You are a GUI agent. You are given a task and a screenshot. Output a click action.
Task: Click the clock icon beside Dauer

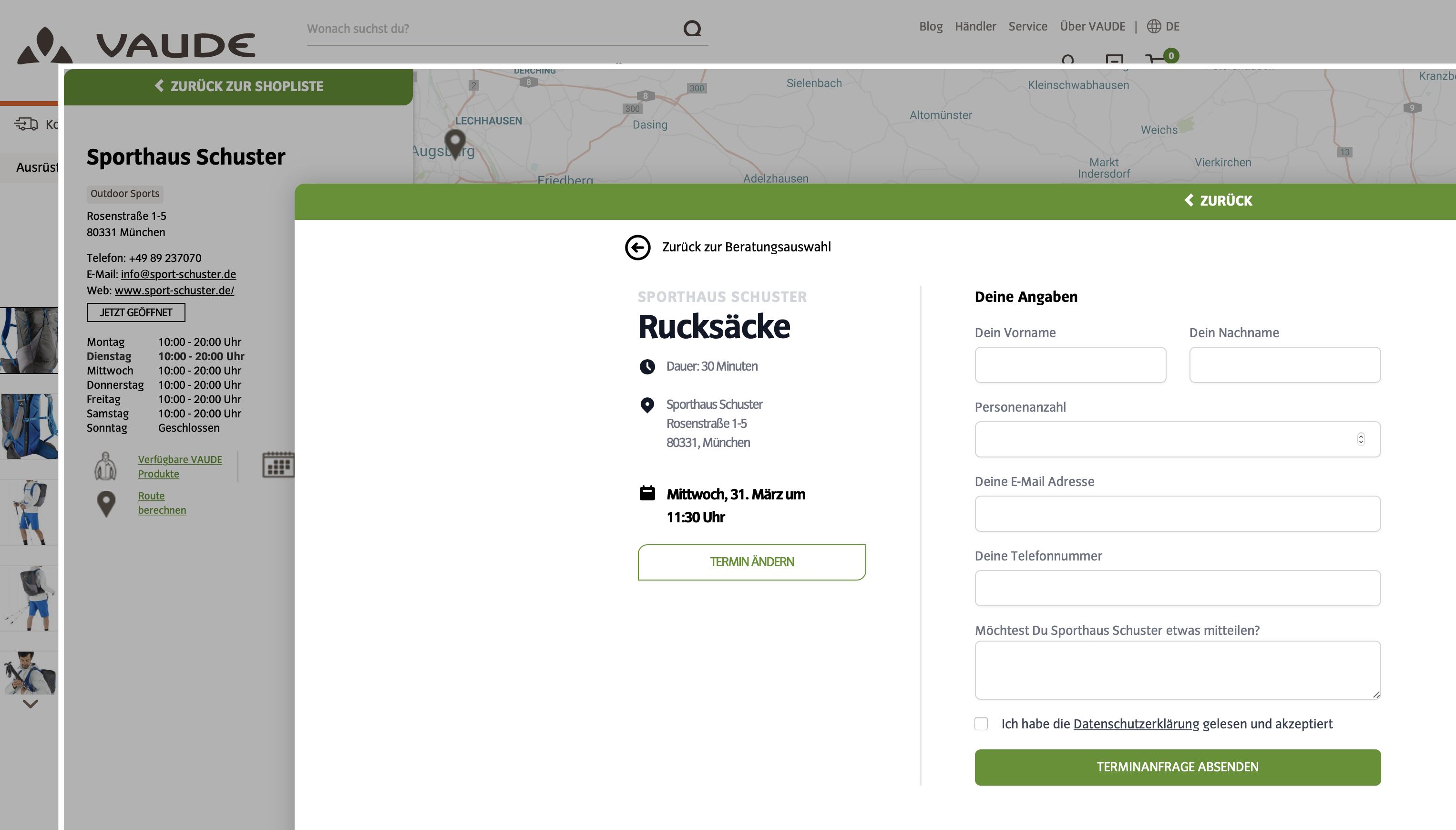click(x=647, y=366)
